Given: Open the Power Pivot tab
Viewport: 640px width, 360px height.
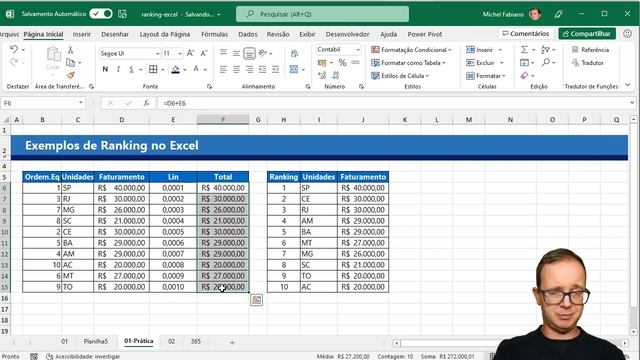Looking at the screenshot, I should [x=424, y=34].
